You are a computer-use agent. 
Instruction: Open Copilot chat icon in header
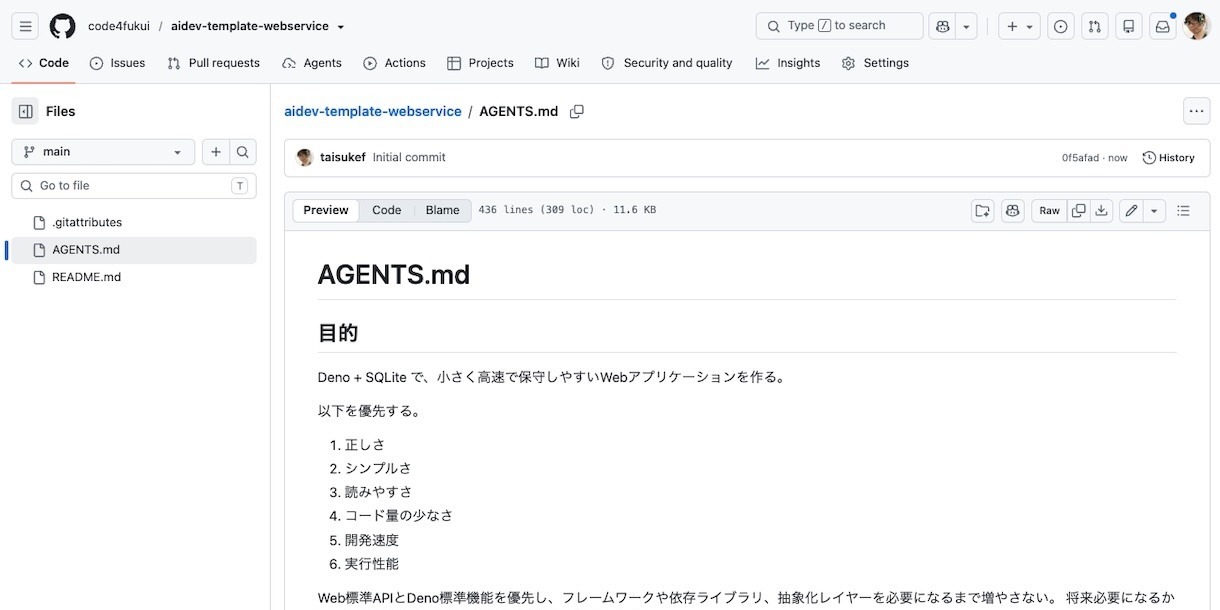click(x=942, y=26)
